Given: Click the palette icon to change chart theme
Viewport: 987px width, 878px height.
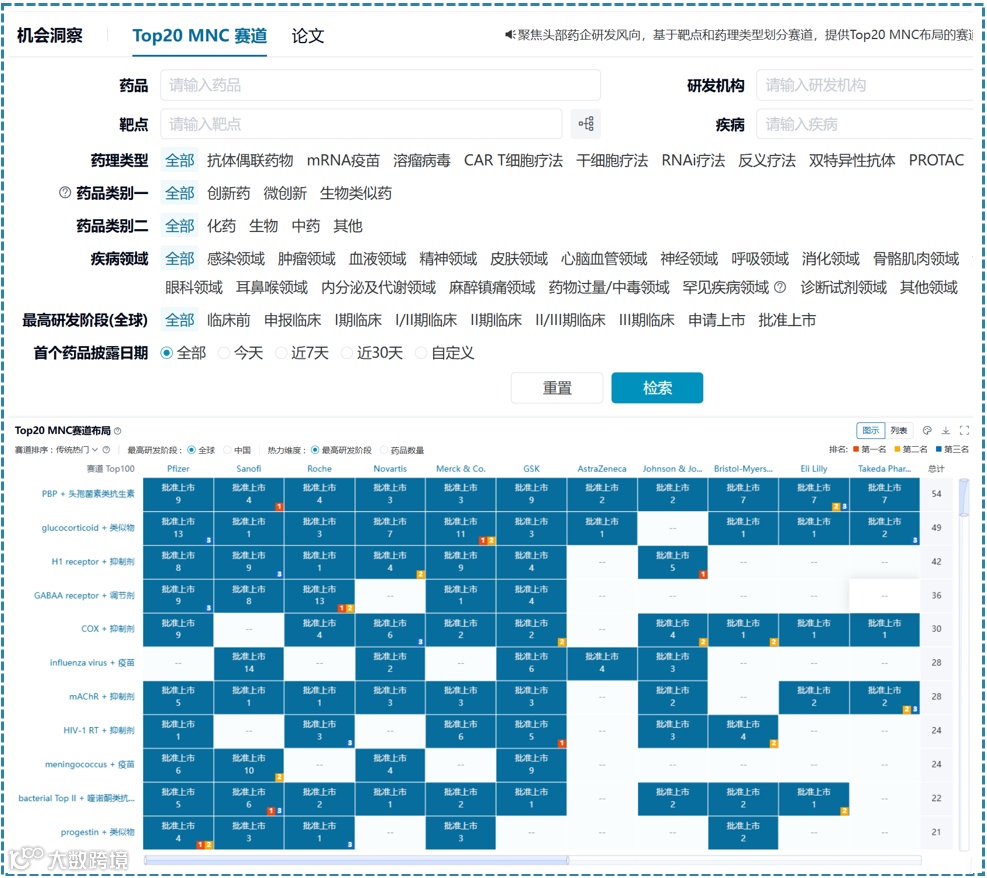Looking at the screenshot, I should coord(928,430).
